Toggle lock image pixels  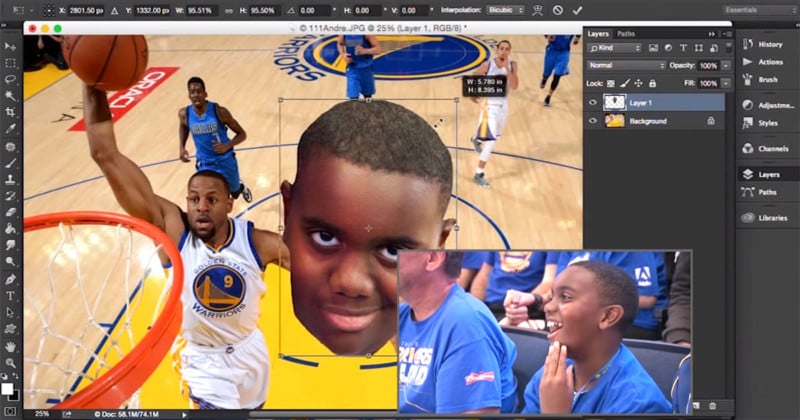click(624, 83)
